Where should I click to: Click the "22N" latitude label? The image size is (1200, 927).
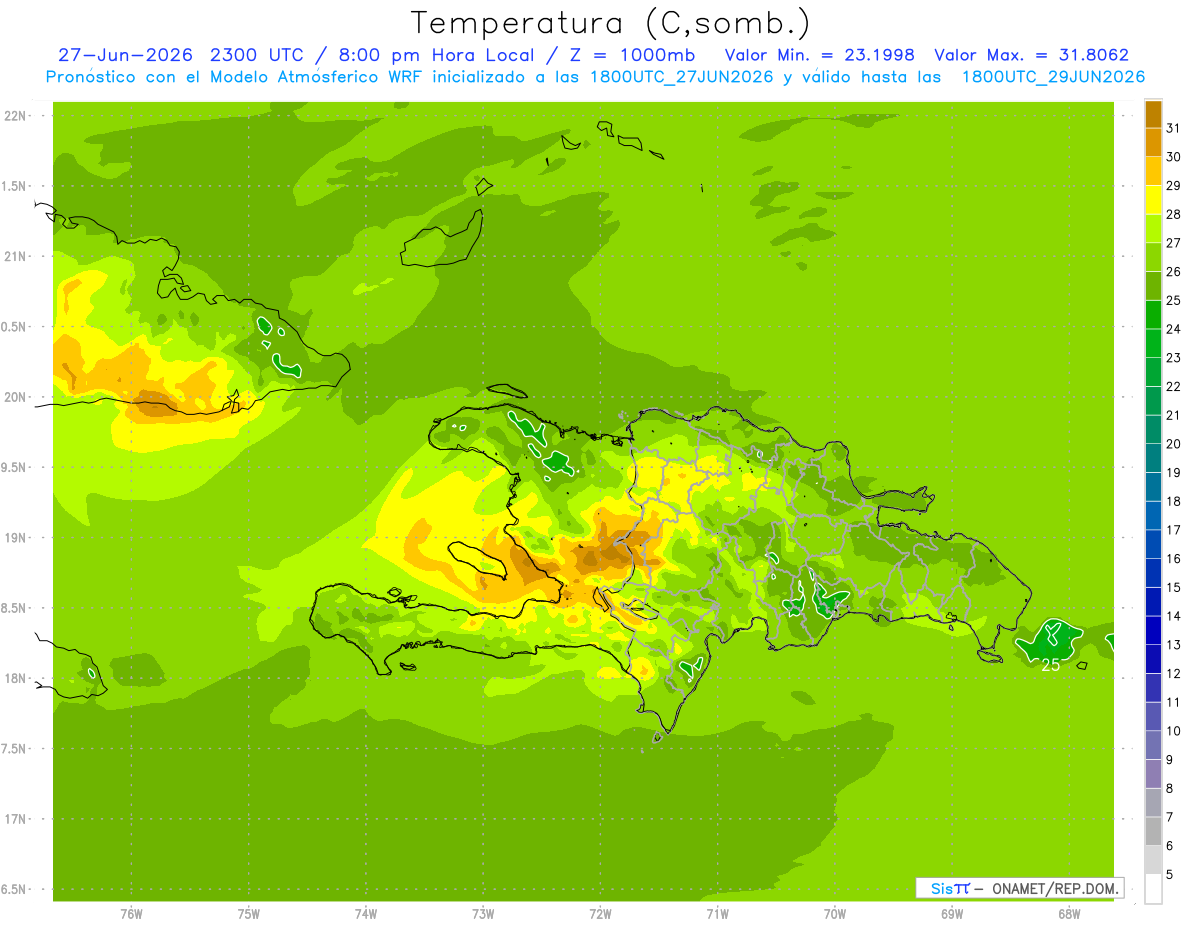[14, 115]
